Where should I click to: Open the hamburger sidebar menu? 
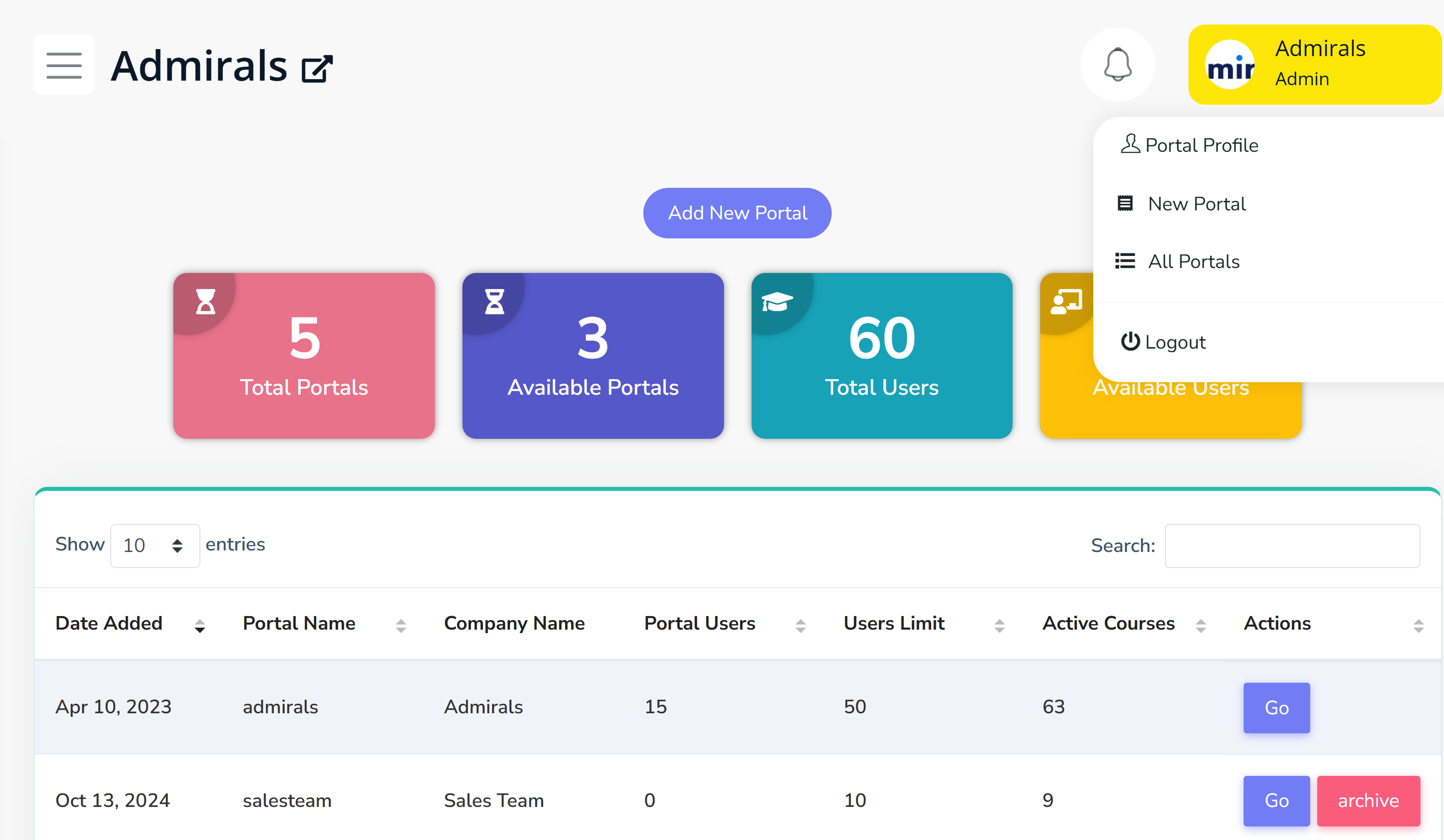64,65
